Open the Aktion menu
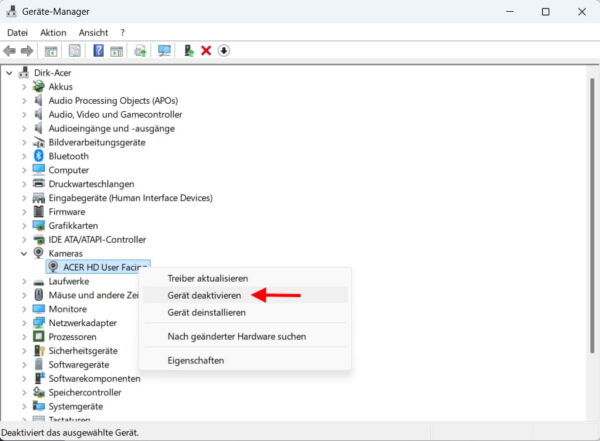The image size is (600, 441). (x=53, y=33)
